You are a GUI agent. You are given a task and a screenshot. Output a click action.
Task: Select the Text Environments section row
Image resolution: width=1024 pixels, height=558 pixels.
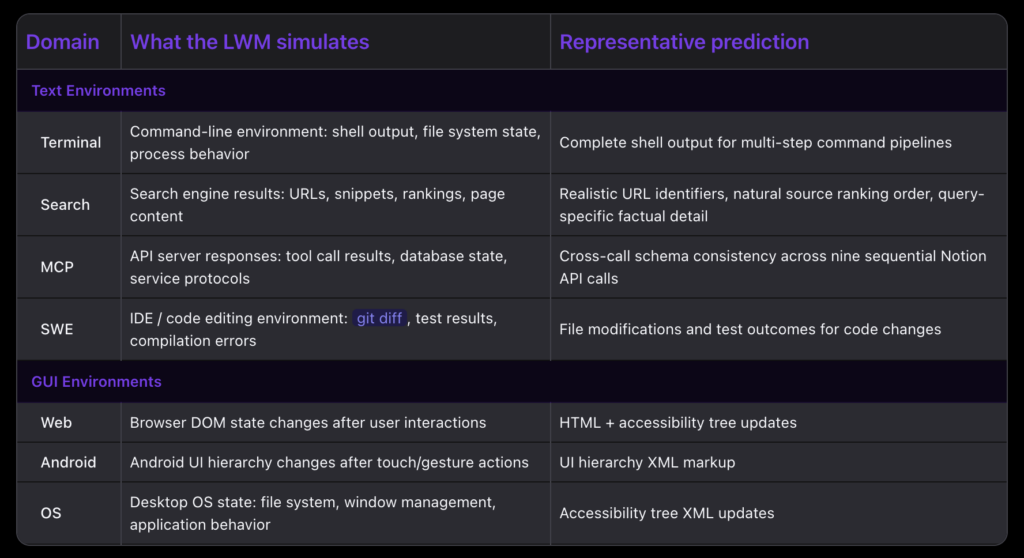512,91
